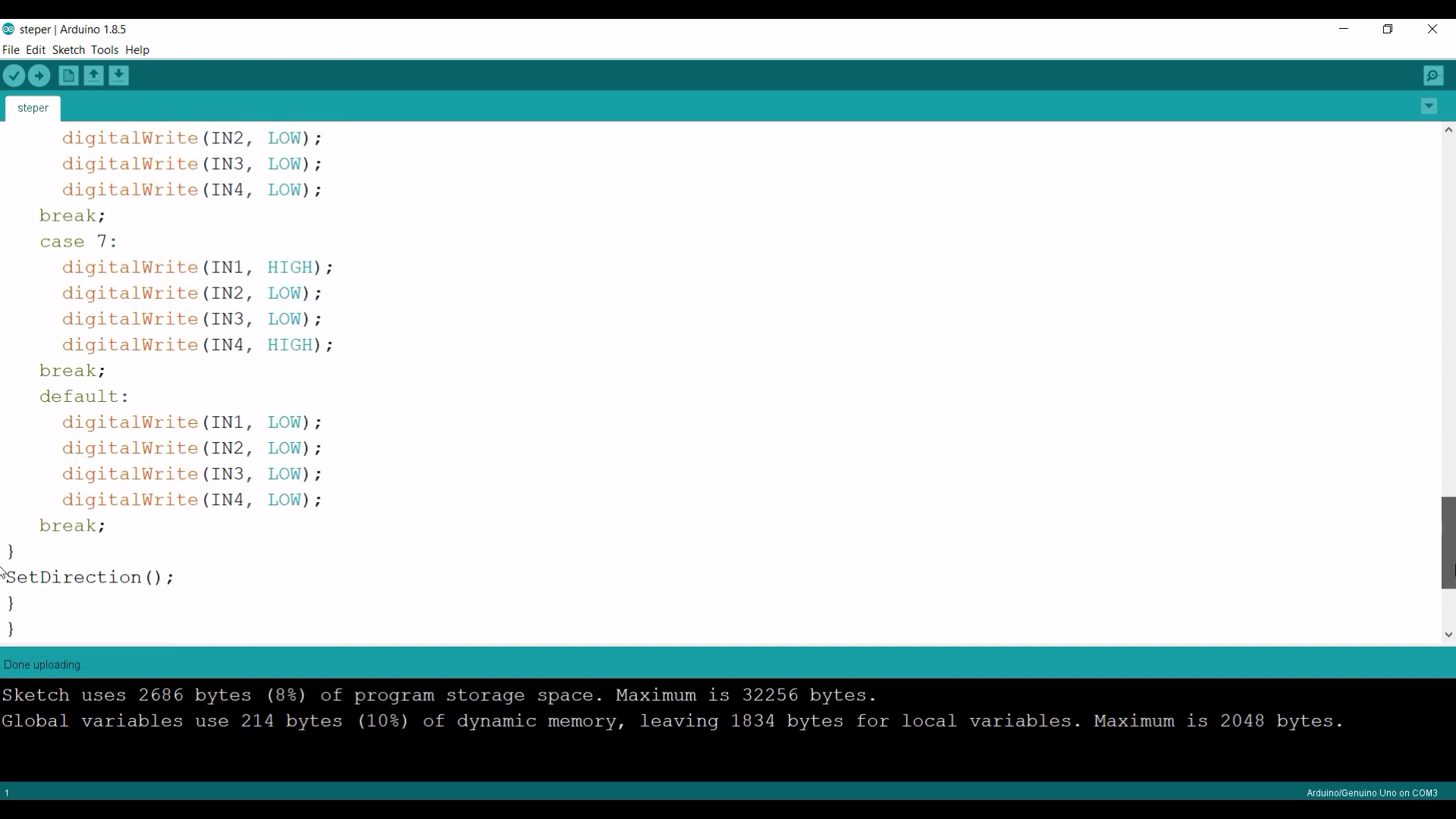Click the editor scrollbar down arrow
Screen dimensions: 1456x819
[x=1448, y=635]
